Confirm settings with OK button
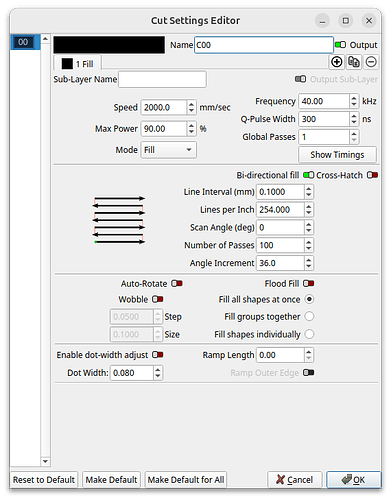This screenshot has width=390, height=500. coord(354,480)
